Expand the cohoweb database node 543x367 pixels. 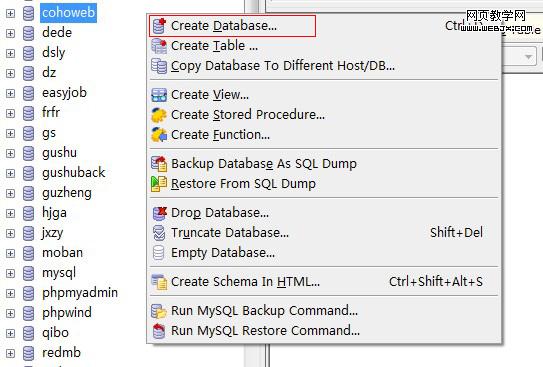click(x=10, y=14)
